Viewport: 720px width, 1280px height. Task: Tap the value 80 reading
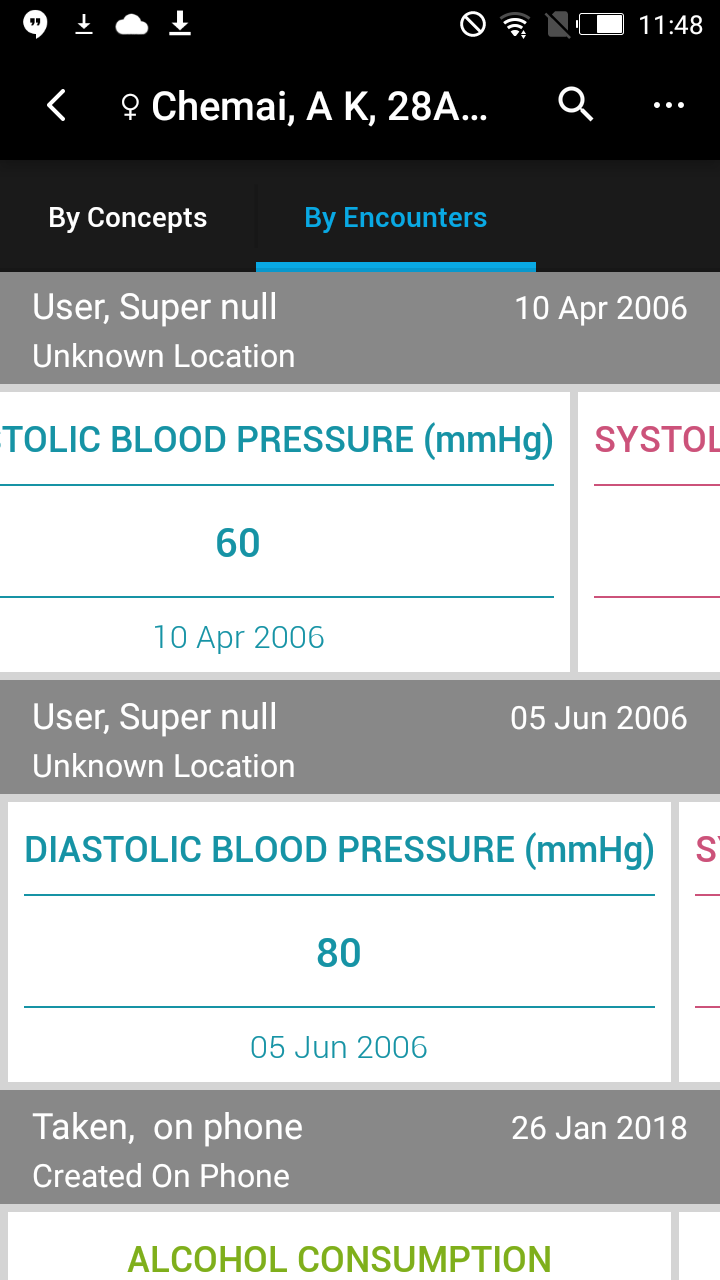click(339, 953)
